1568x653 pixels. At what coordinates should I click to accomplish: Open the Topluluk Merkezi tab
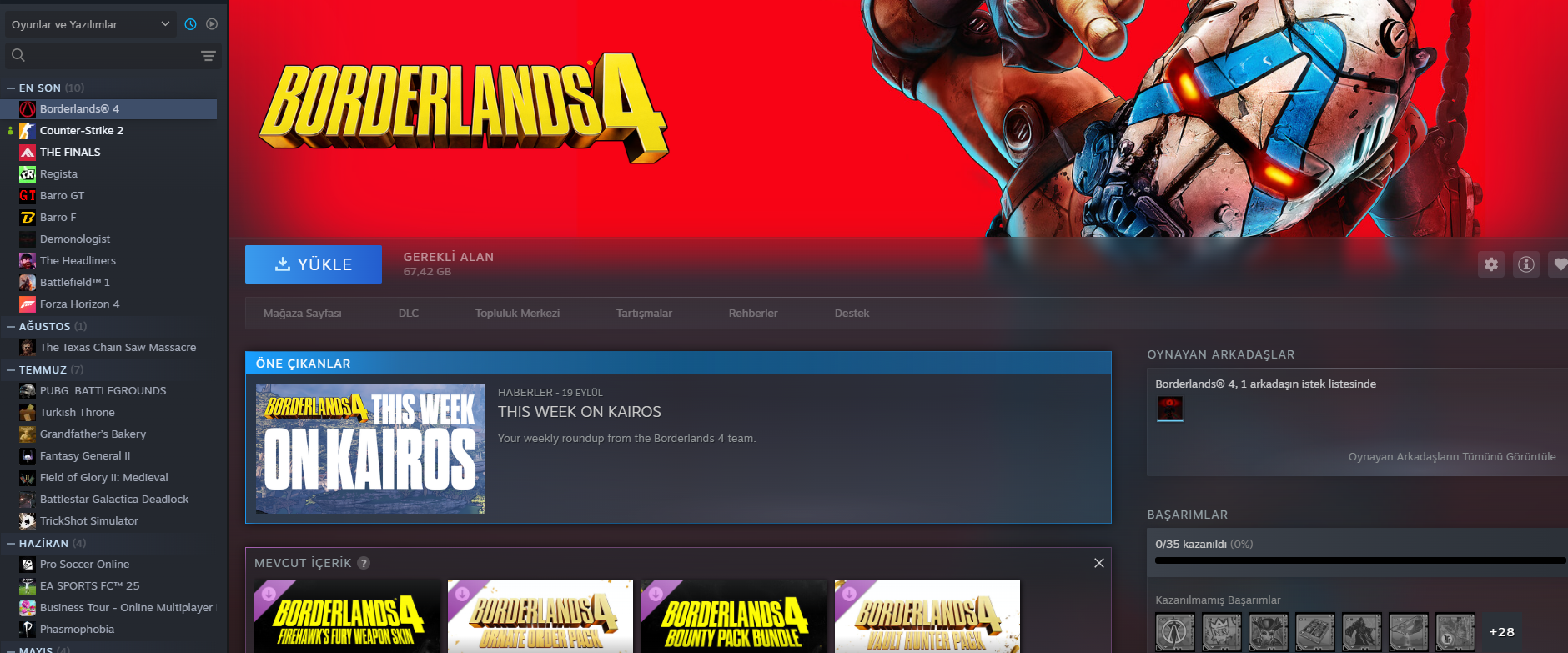[517, 314]
